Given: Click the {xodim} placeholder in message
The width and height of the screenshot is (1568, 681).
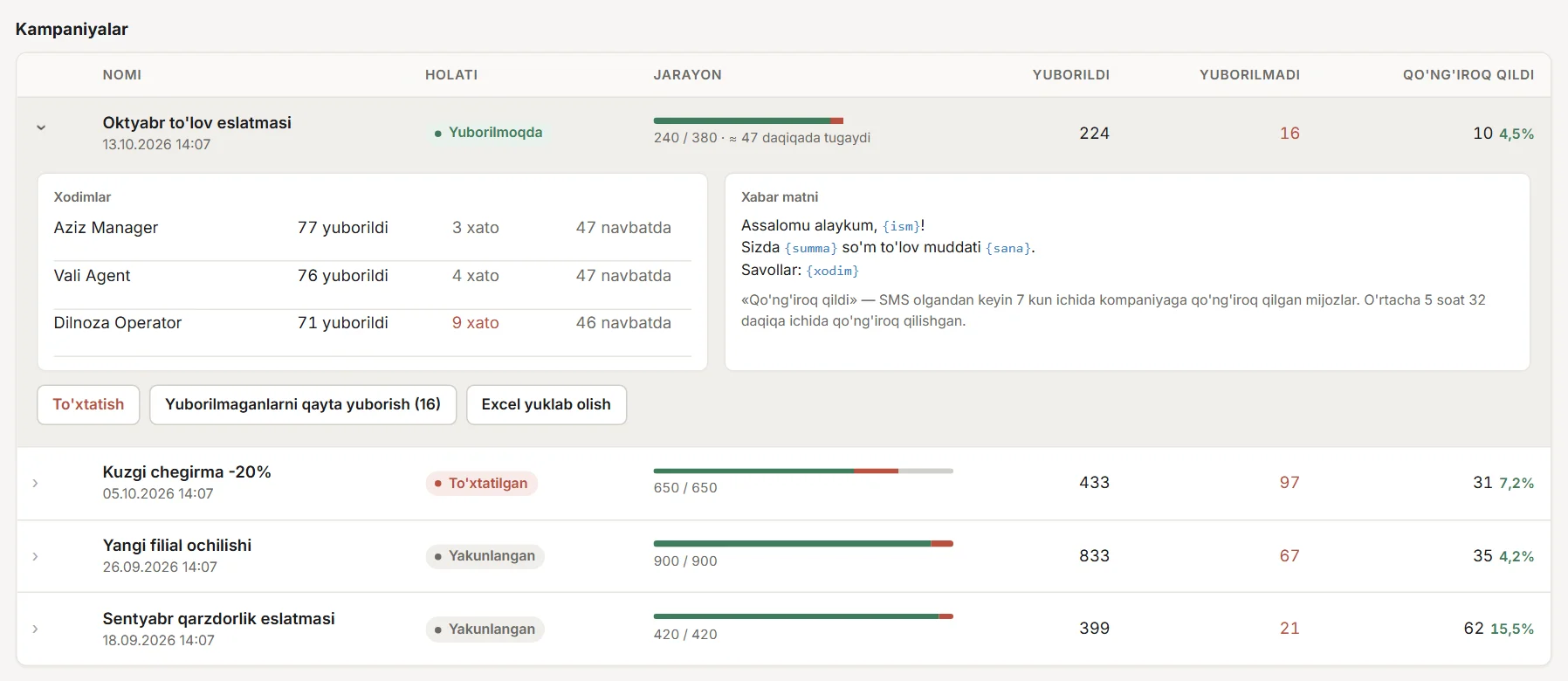Looking at the screenshot, I should [833, 271].
